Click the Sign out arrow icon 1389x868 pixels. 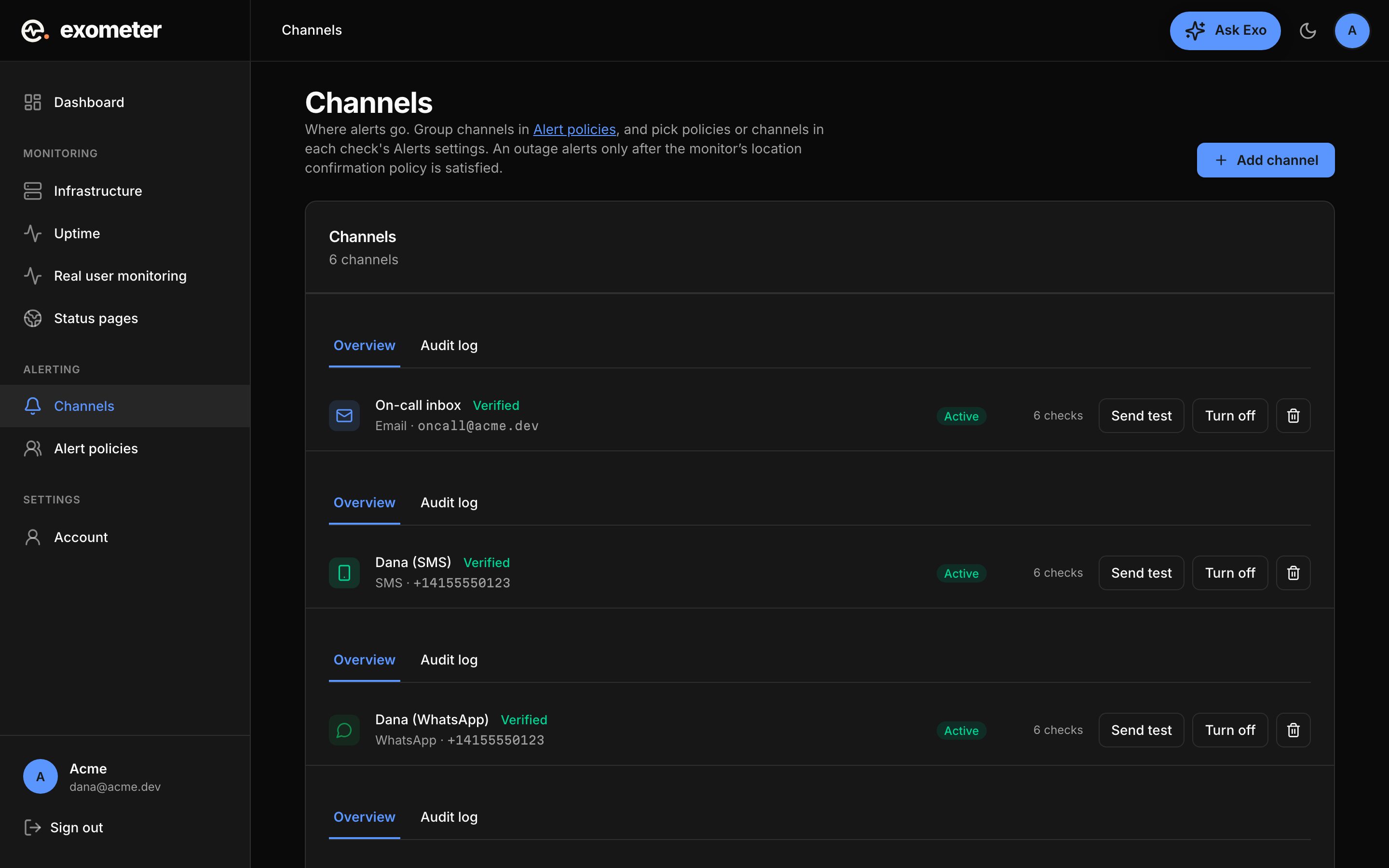coord(32,827)
